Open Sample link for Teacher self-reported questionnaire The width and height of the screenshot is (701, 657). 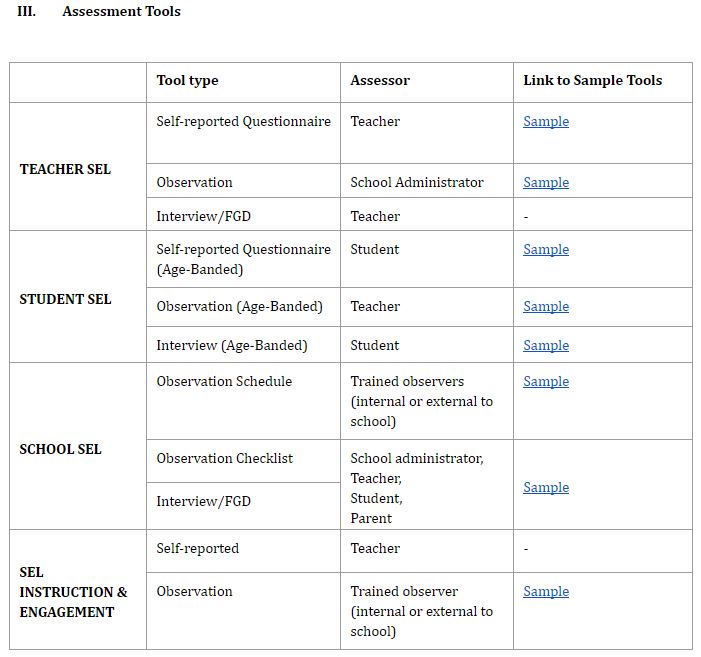[546, 122]
